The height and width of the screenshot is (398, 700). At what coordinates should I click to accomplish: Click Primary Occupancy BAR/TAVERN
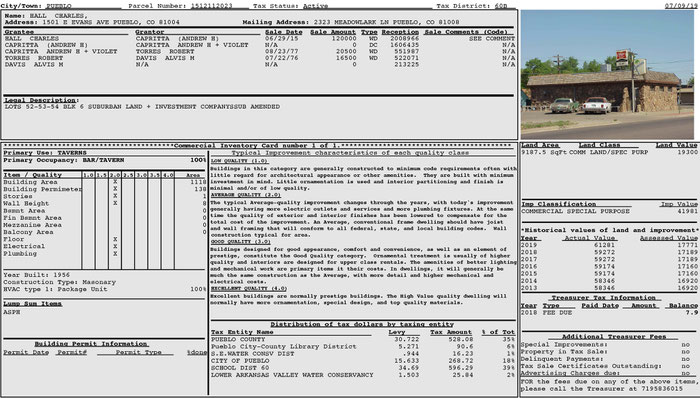point(64,160)
